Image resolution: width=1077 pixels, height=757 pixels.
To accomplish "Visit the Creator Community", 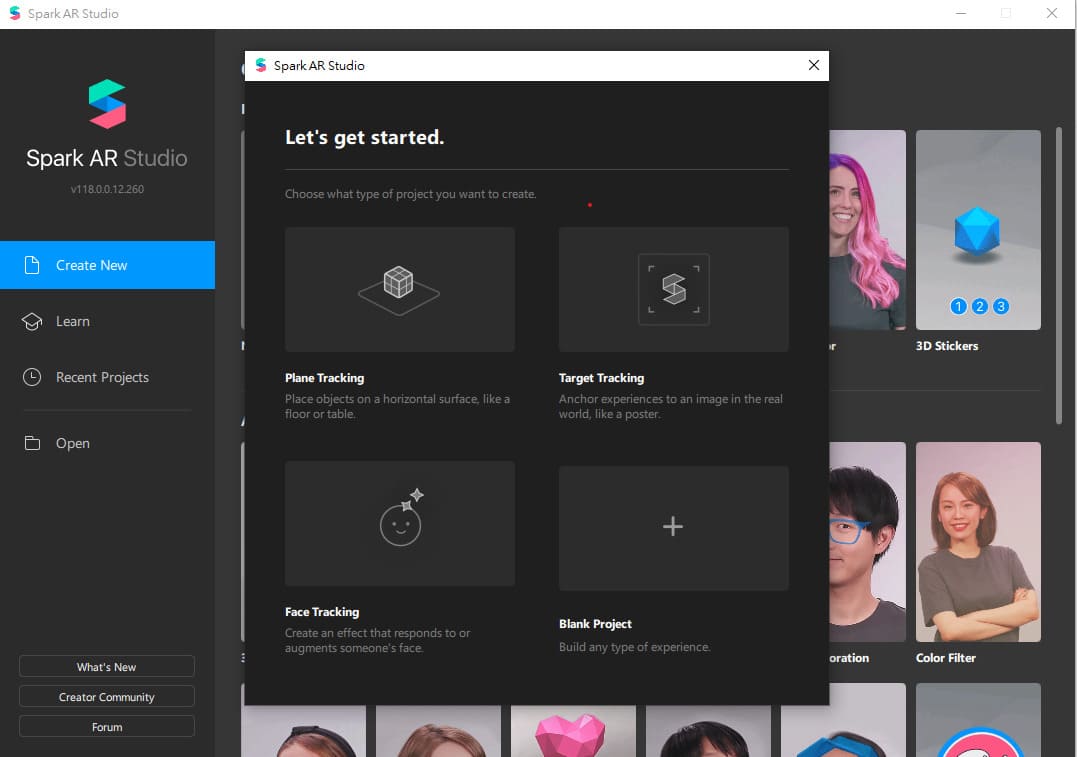I will coord(106,697).
